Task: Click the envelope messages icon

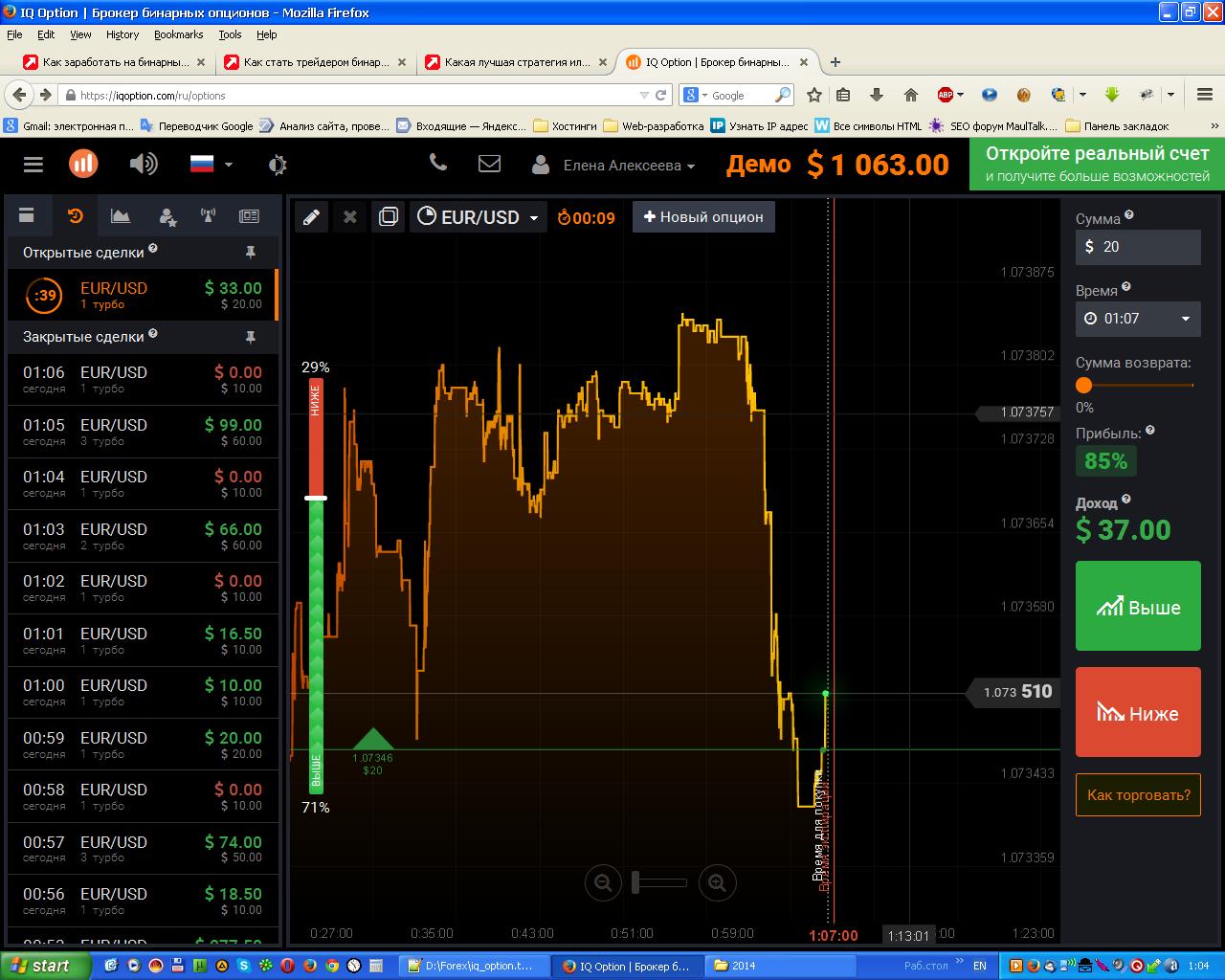Action: tap(489, 164)
